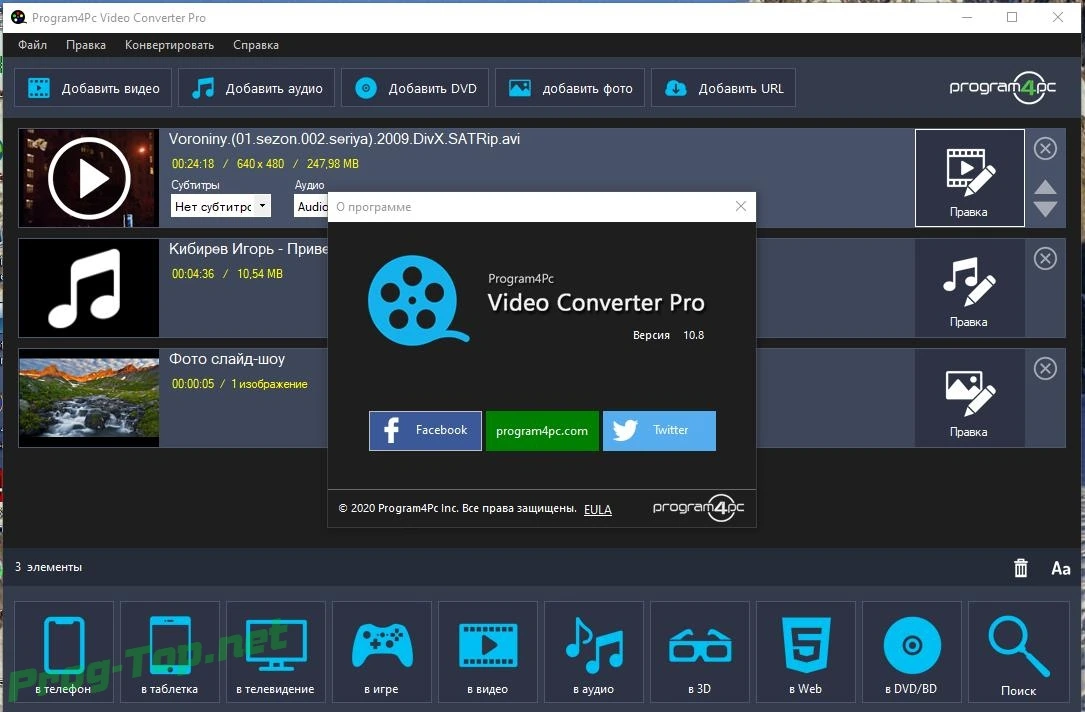Choose в видео output format
This screenshot has height=712, width=1085.
(x=487, y=652)
